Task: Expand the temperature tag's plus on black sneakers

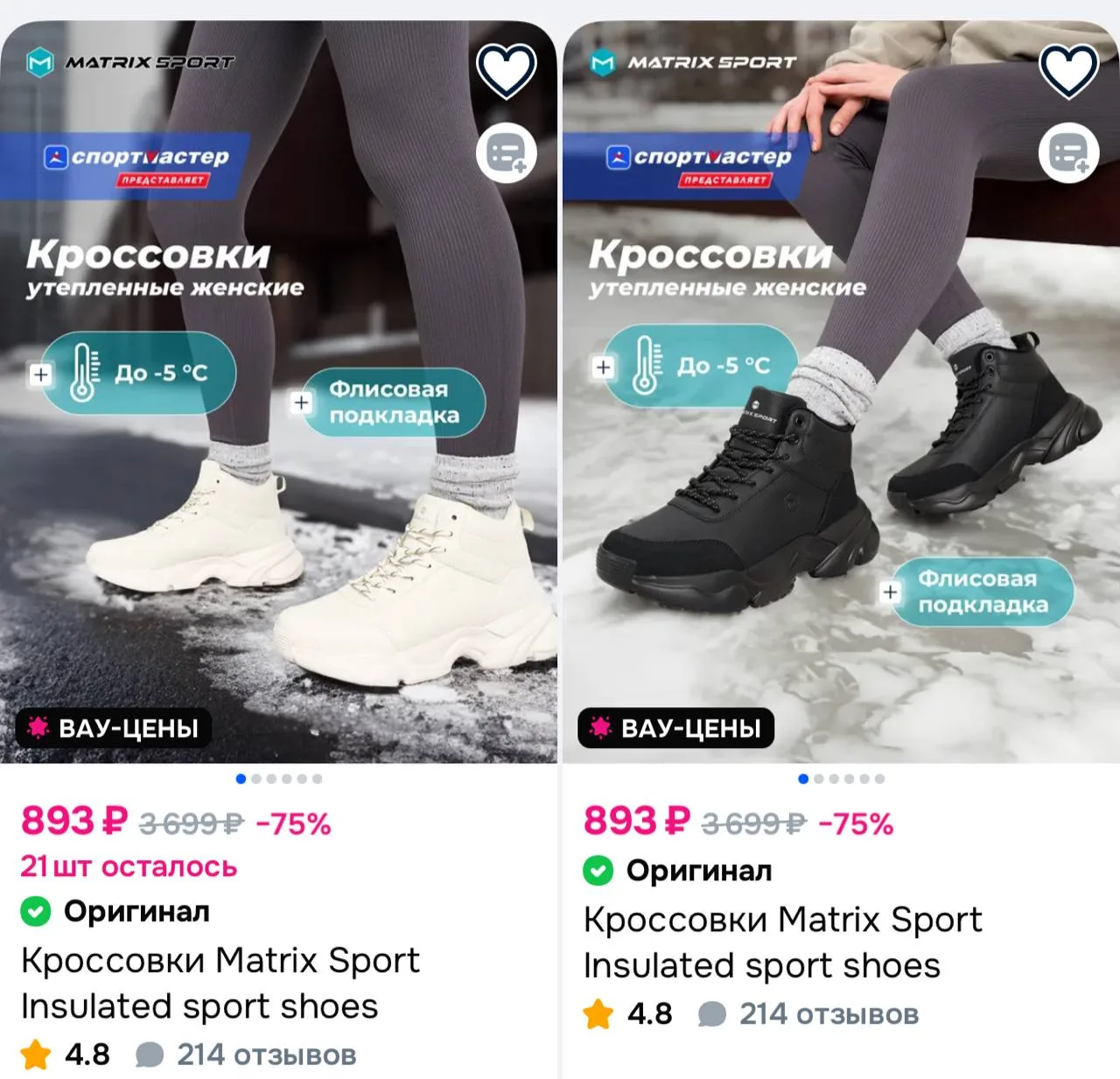Action: coord(603,368)
